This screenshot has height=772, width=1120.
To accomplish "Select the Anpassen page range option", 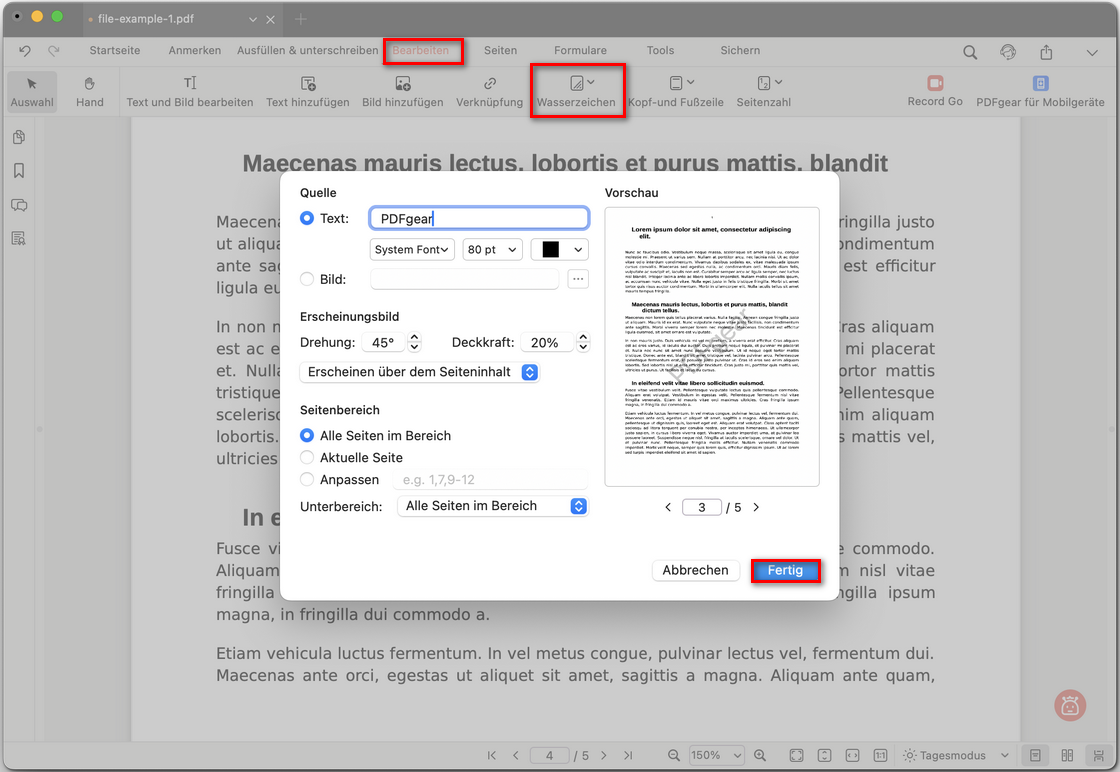I will click(x=307, y=479).
